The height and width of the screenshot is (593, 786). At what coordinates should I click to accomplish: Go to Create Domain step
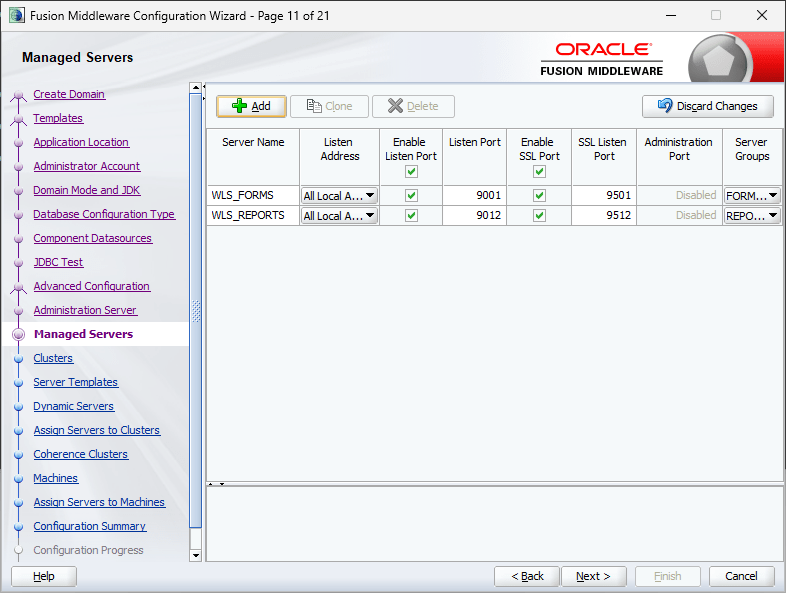pos(69,94)
